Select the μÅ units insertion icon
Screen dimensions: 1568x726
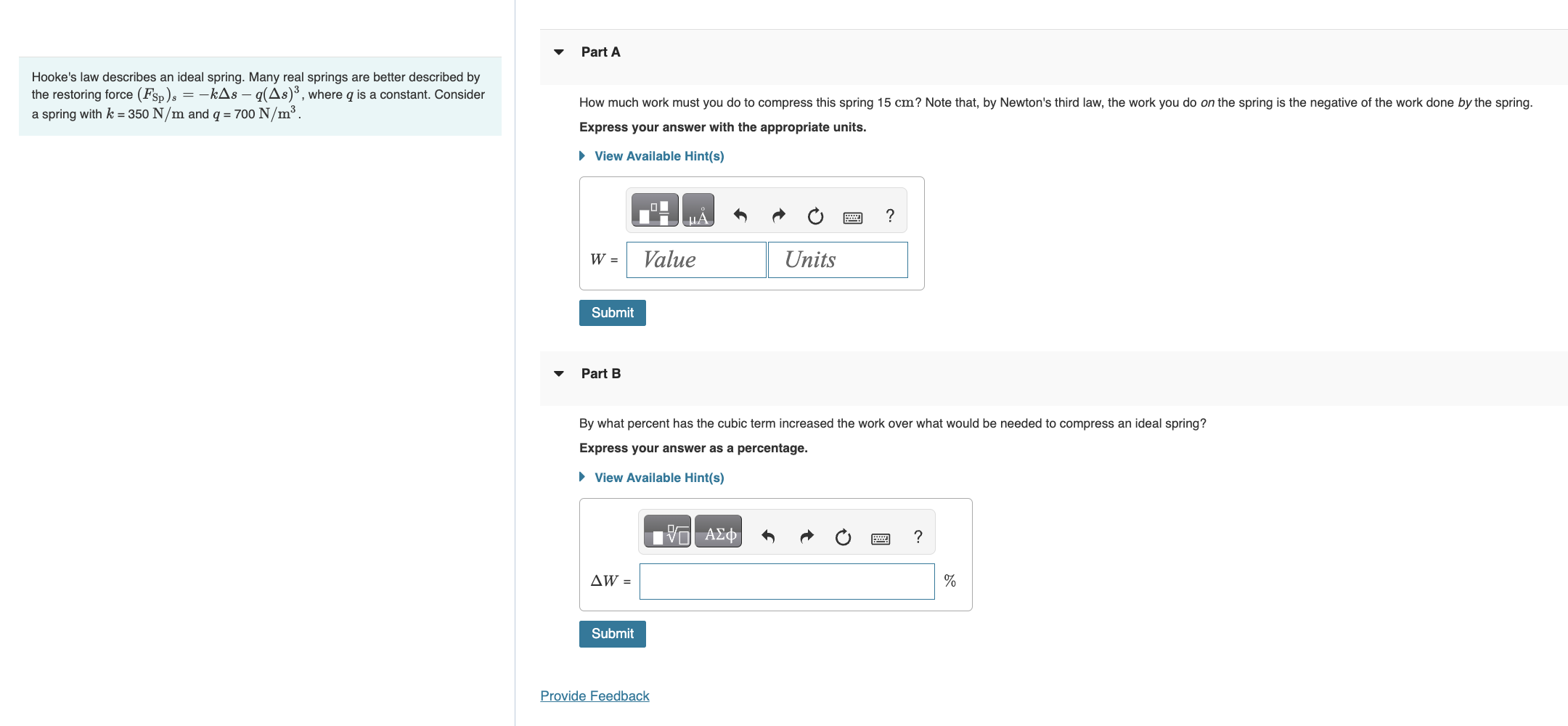tap(698, 210)
